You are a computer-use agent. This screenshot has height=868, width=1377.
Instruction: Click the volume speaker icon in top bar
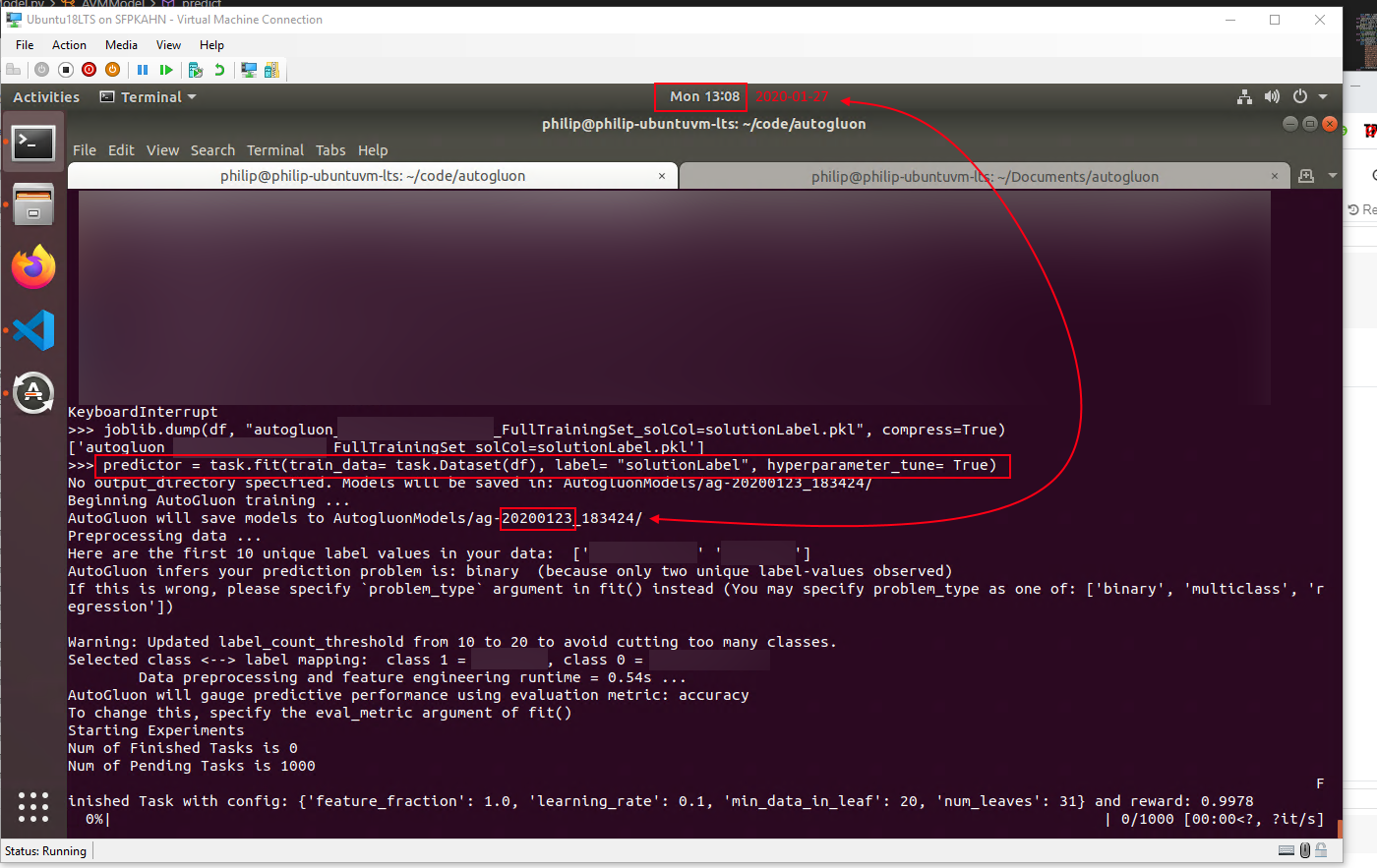[x=1272, y=96]
